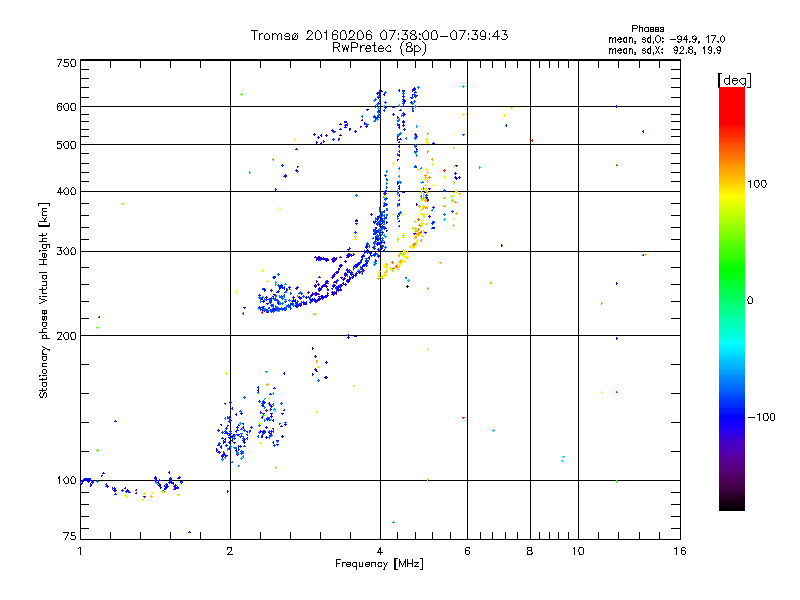Click the x-axis tick label '4'

pos(380,551)
